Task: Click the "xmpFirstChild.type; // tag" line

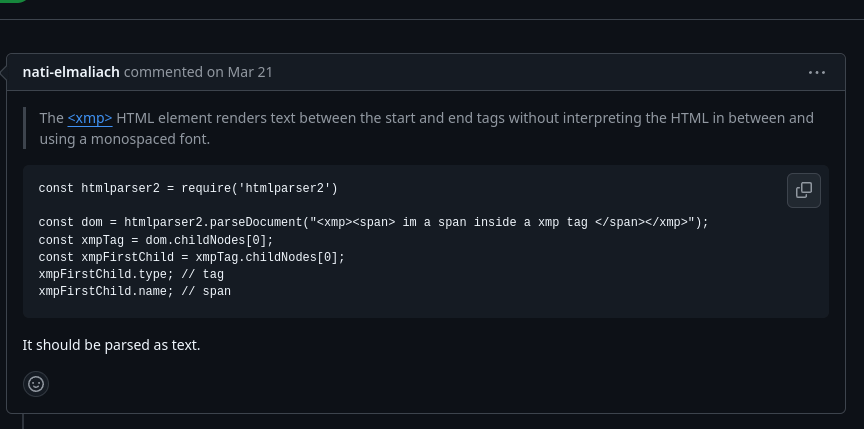Action: 131,274
